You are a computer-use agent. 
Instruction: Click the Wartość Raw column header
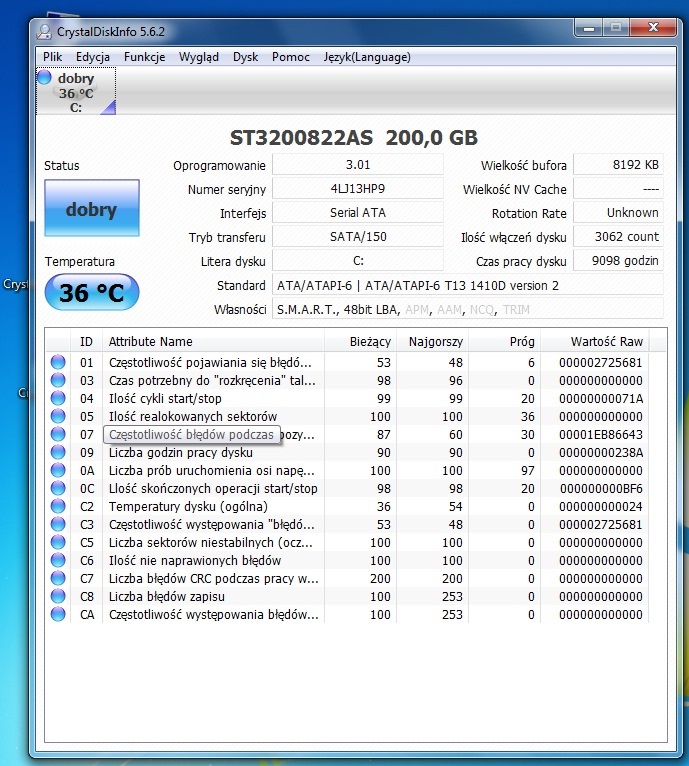(x=595, y=341)
